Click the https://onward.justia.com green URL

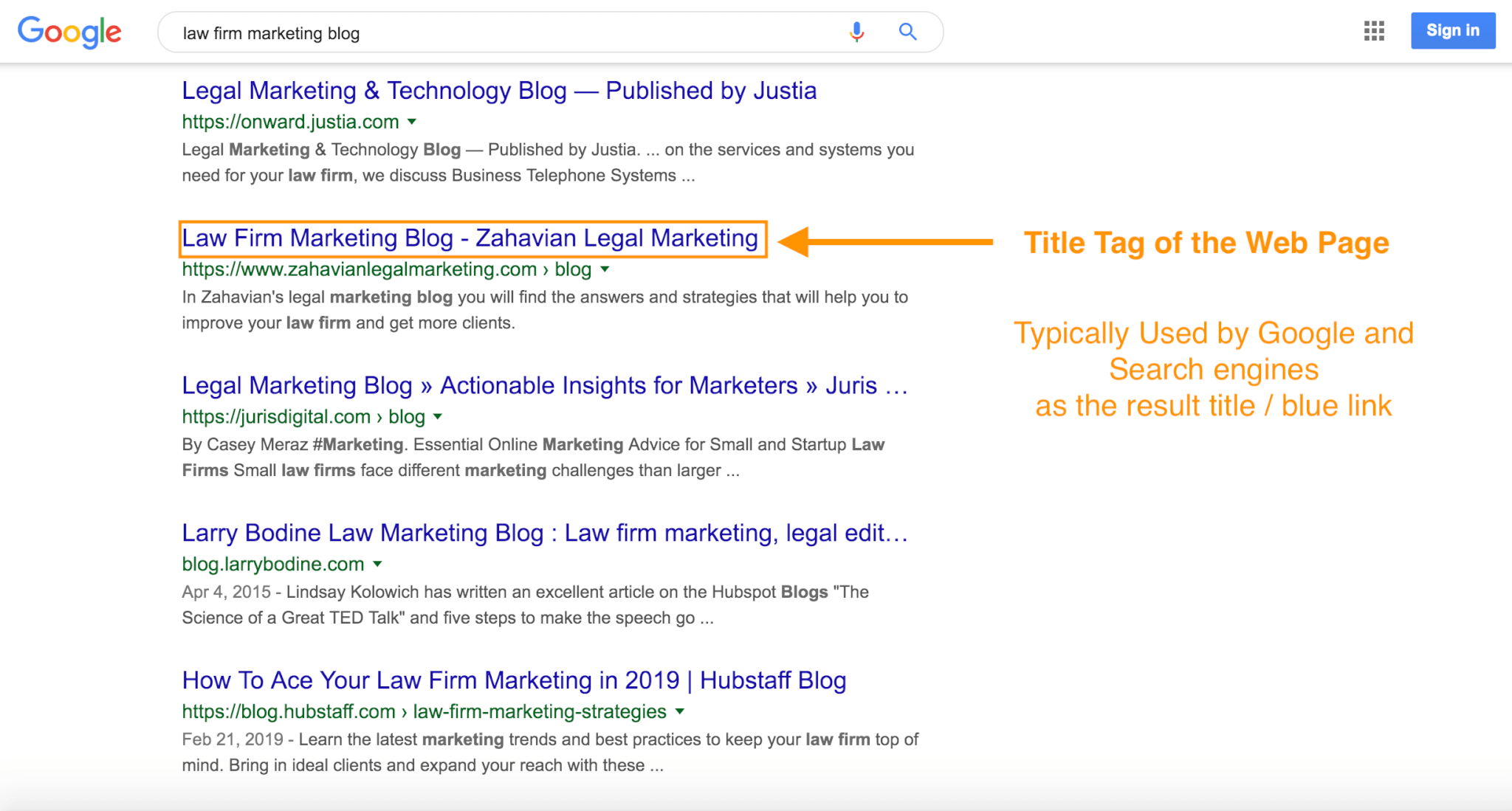point(290,122)
